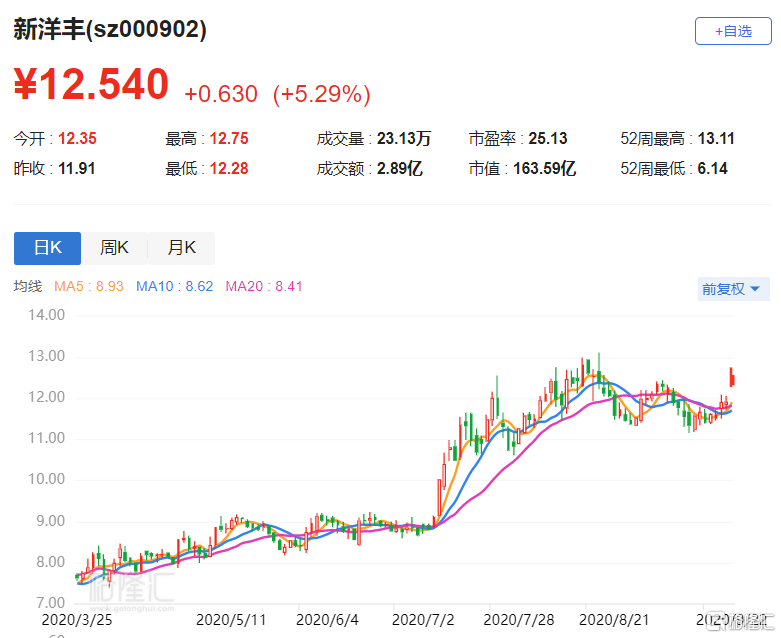Click the latest red candlestick on chart
781x638 pixels.
click(x=732, y=377)
